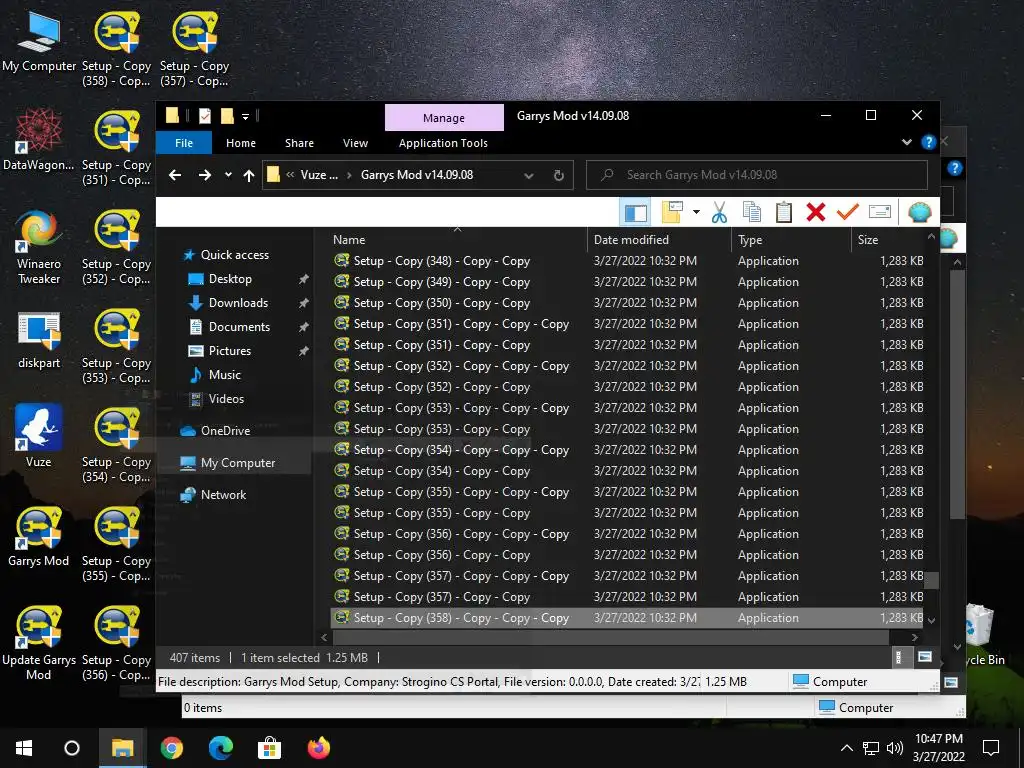Go back with the left arrow
1024x768 pixels.
tap(175, 175)
